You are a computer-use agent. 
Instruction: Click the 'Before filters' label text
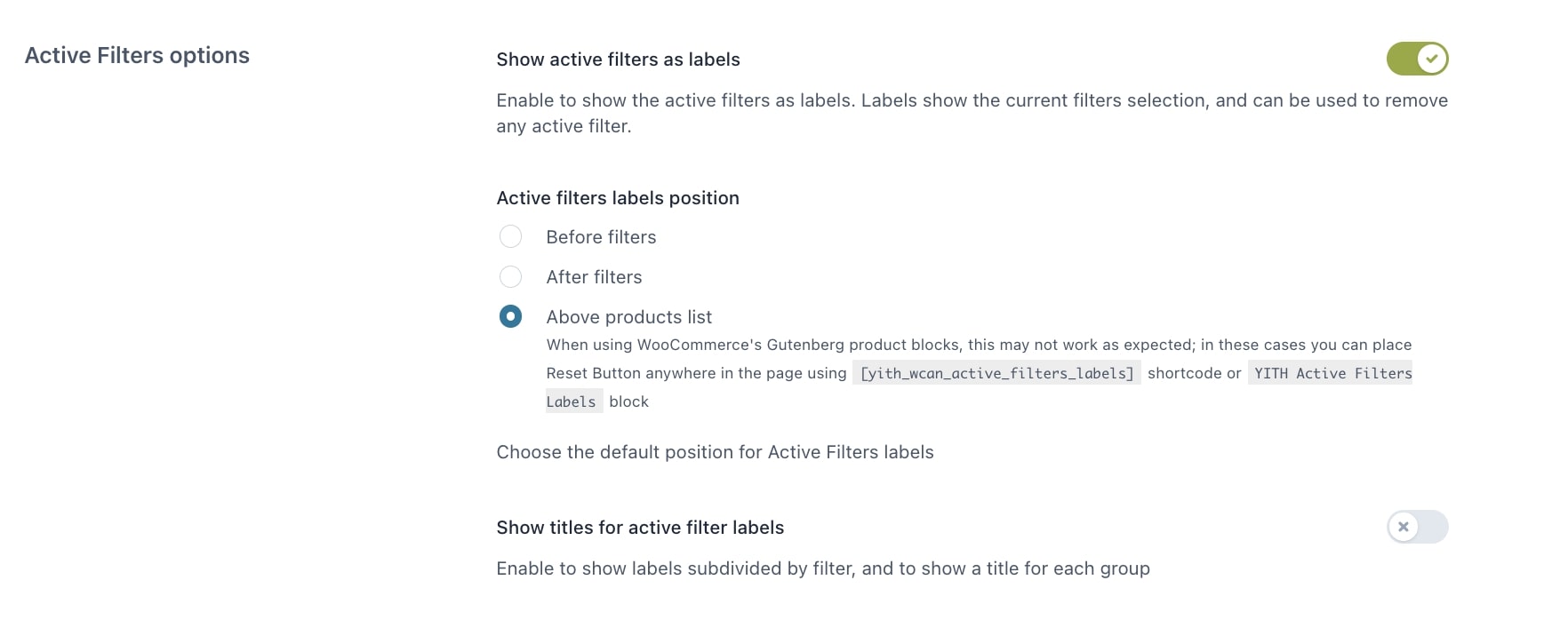pyautogui.click(x=601, y=237)
